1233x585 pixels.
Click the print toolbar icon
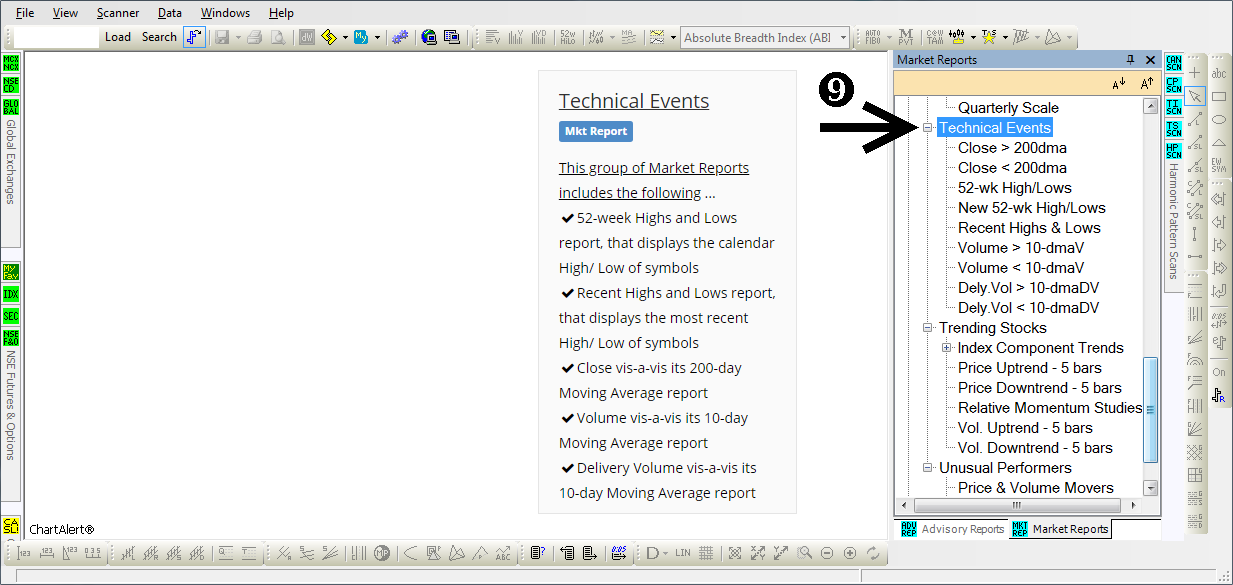[x=255, y=37]
